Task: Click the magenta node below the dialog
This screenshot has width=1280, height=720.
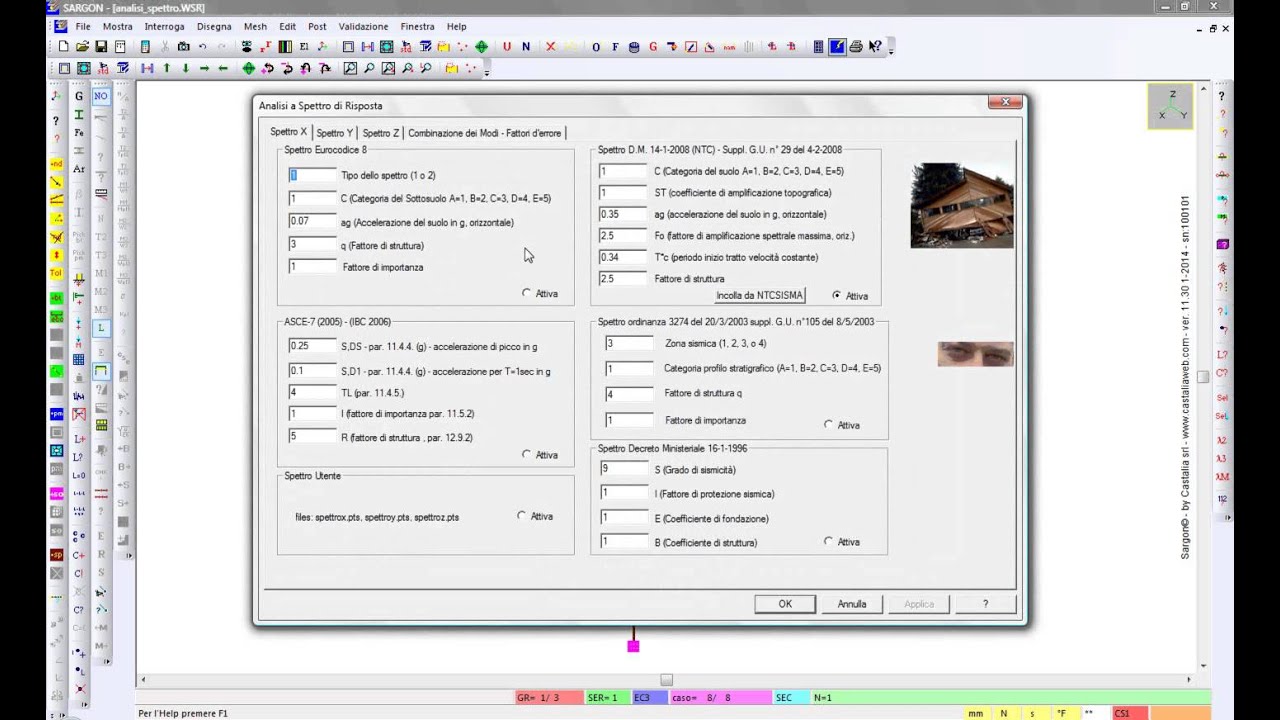Action: coord(633,646)
